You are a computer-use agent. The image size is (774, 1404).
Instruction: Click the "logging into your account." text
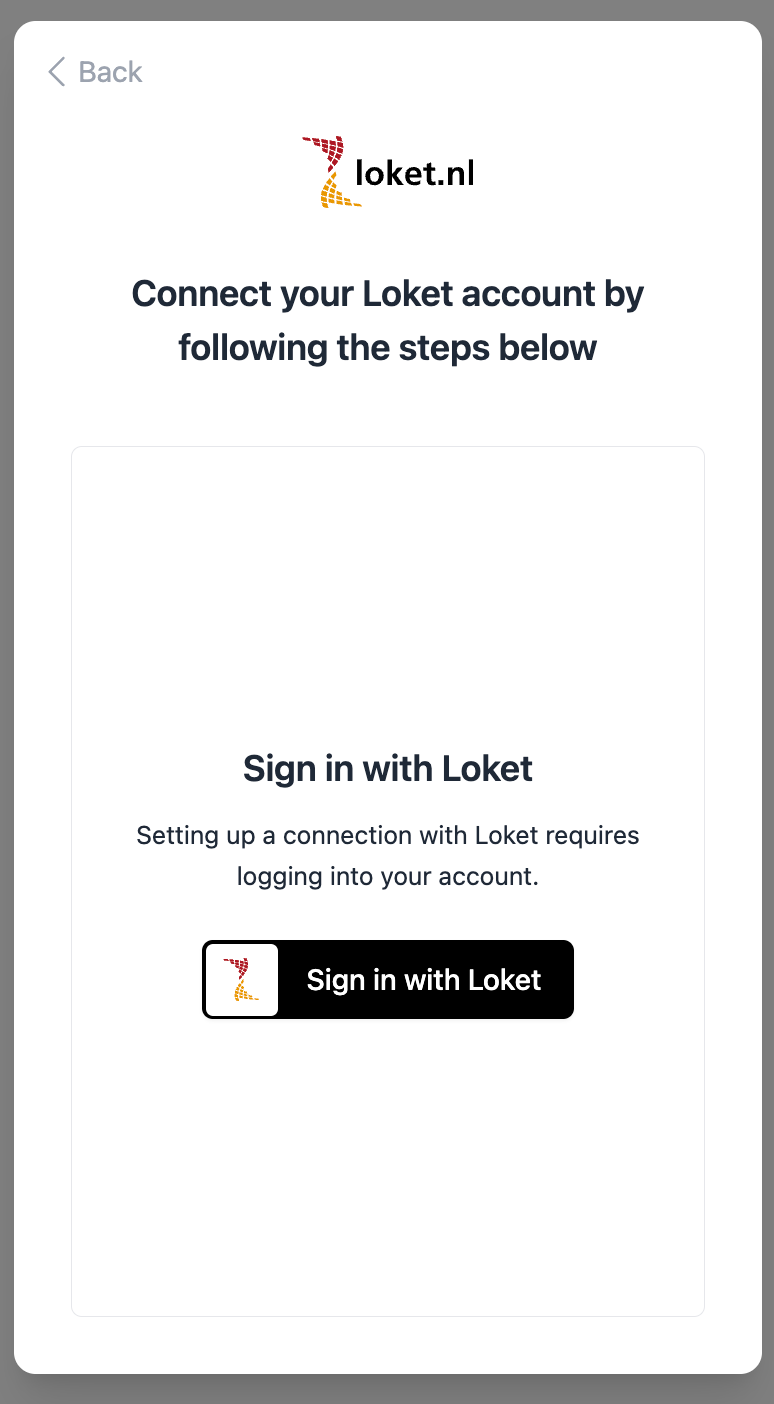coord(388,877)
